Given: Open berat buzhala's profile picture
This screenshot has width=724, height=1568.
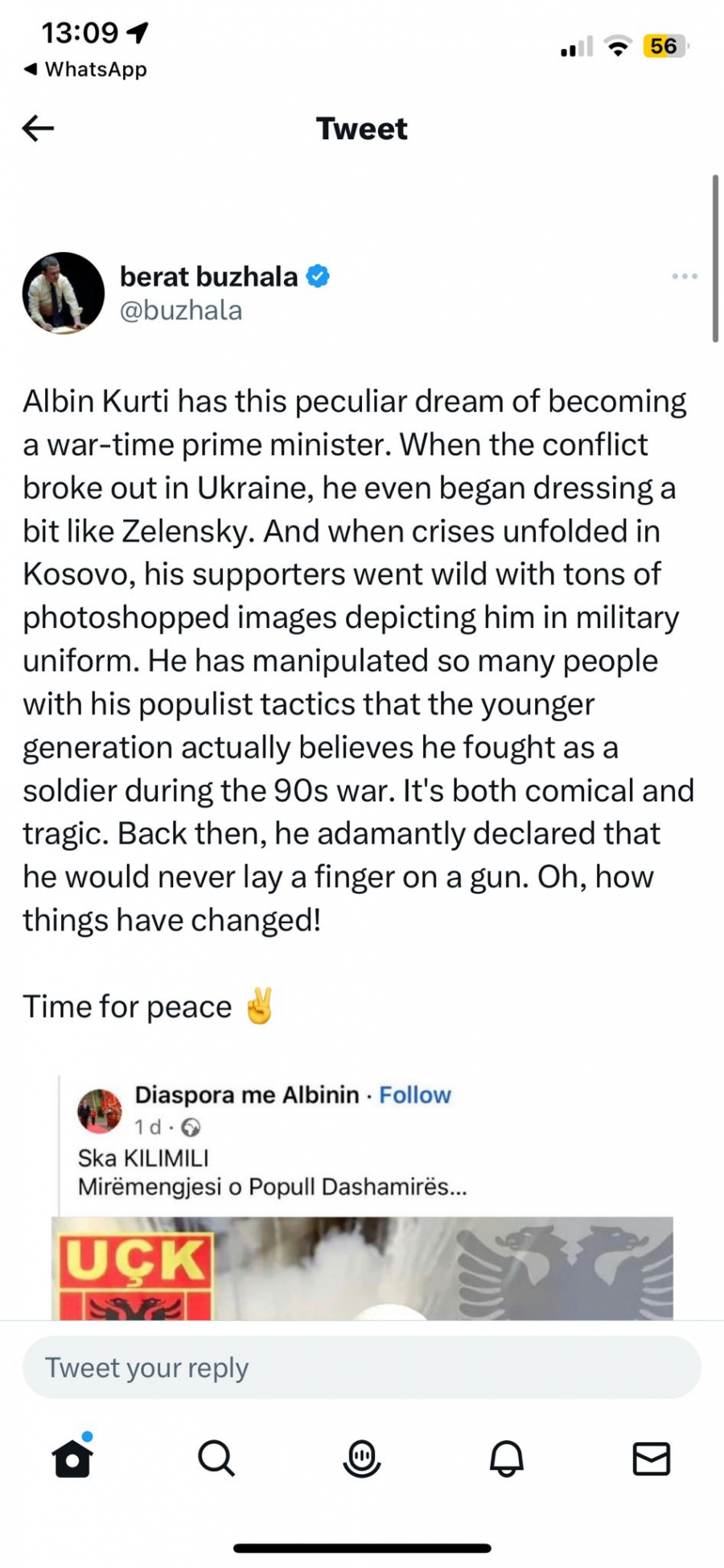Looking at the screenshot, I should [x=64, y=293].
